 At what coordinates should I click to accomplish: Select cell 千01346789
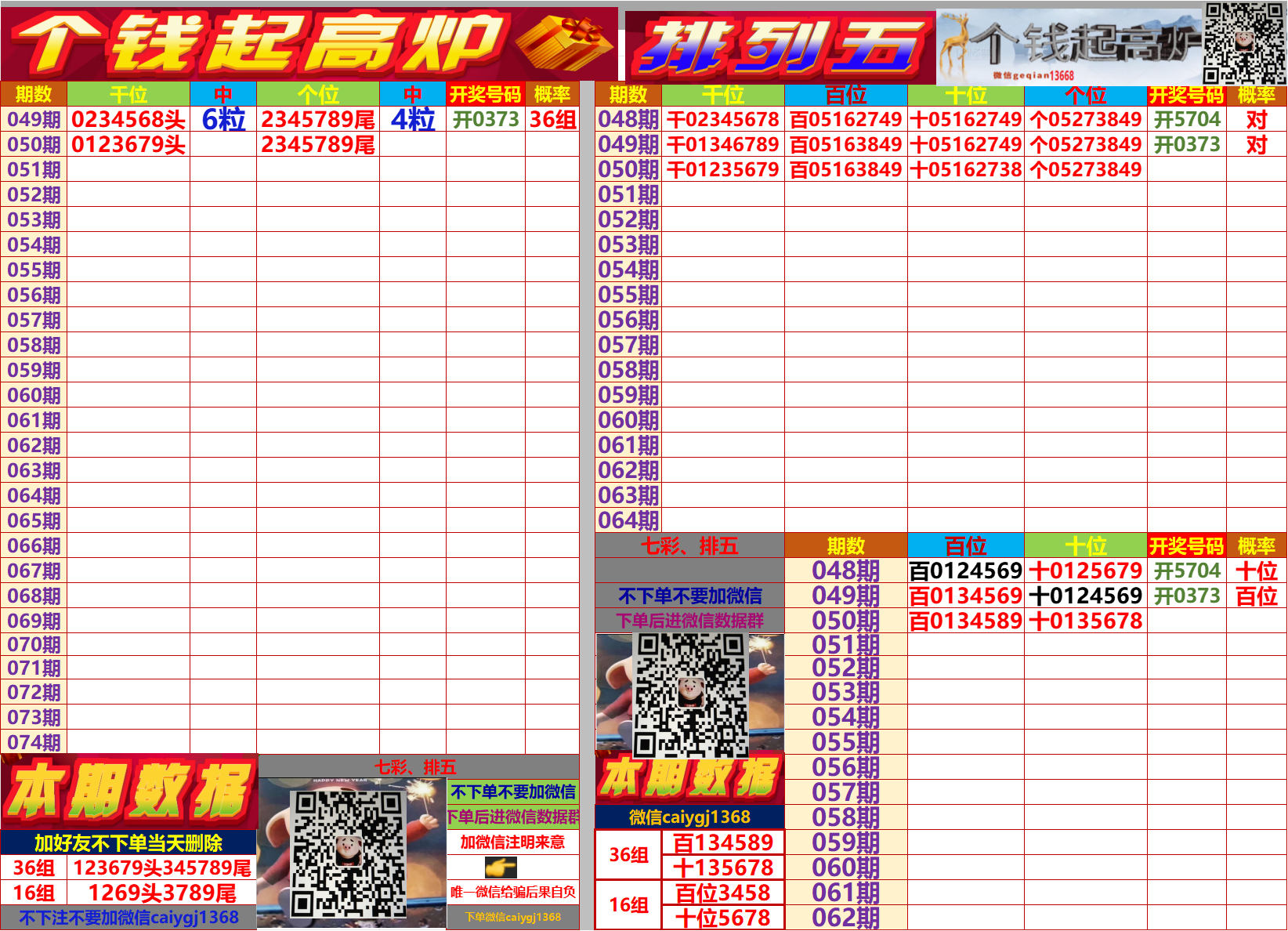(x=723, y=144)
